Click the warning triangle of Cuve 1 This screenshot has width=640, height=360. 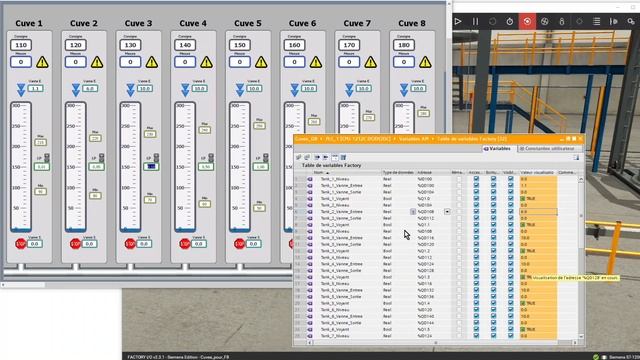pyautogui.click(x=42, y=62)
